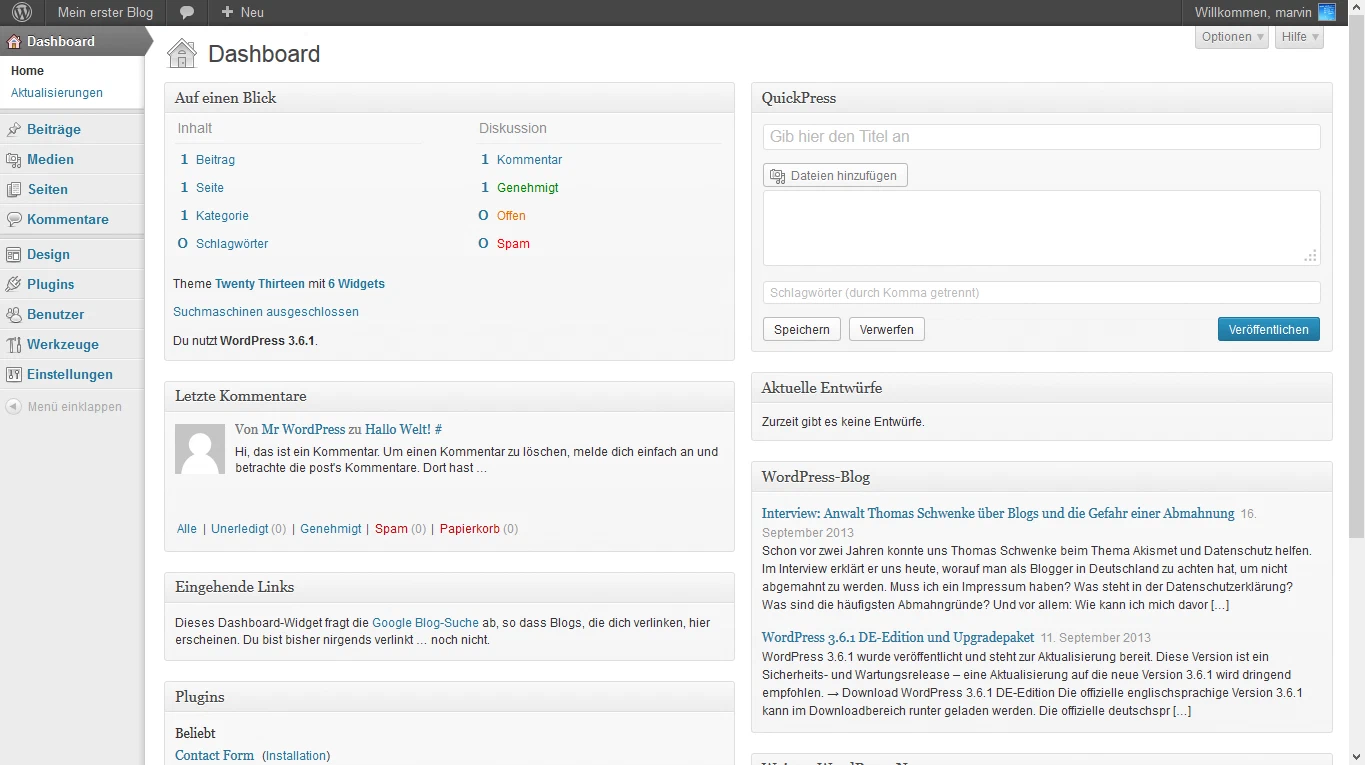Click the marvin user avatar
Image resolution: width=1365 pixels, height=765 pixels.
(1327, 12)
